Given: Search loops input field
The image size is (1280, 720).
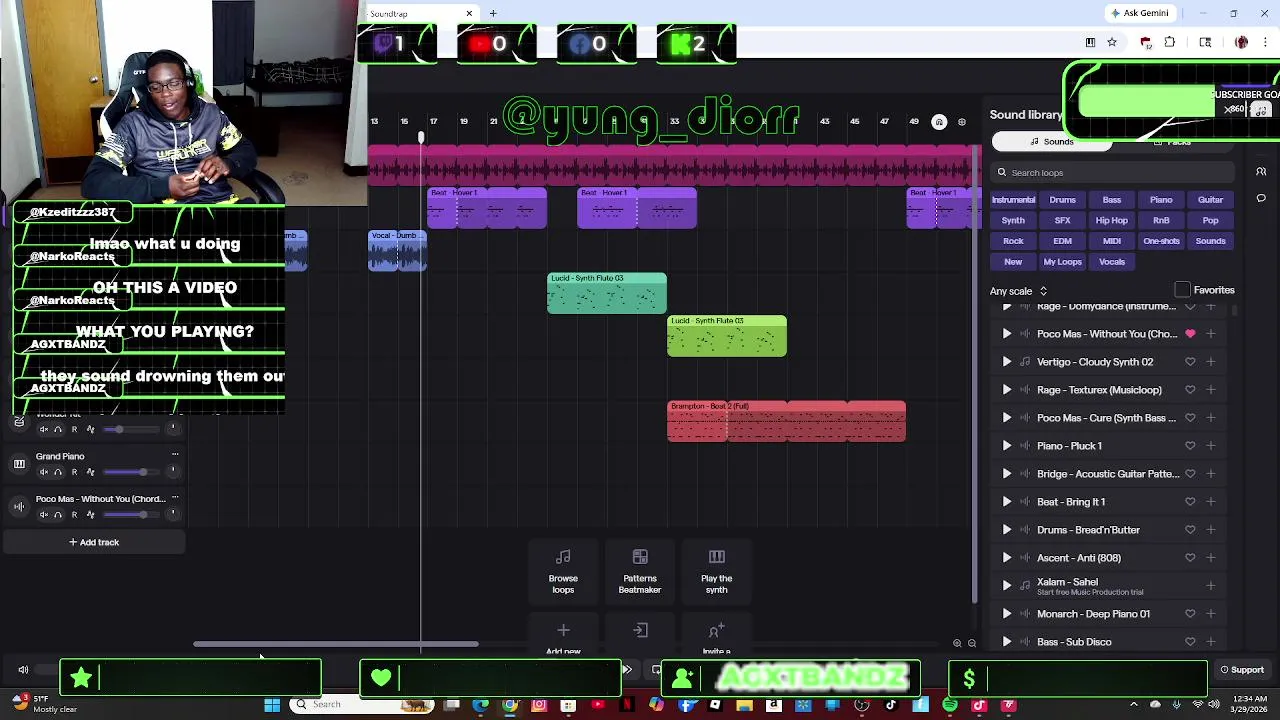Looking at the screenshot, I should tap(1114, 173).
